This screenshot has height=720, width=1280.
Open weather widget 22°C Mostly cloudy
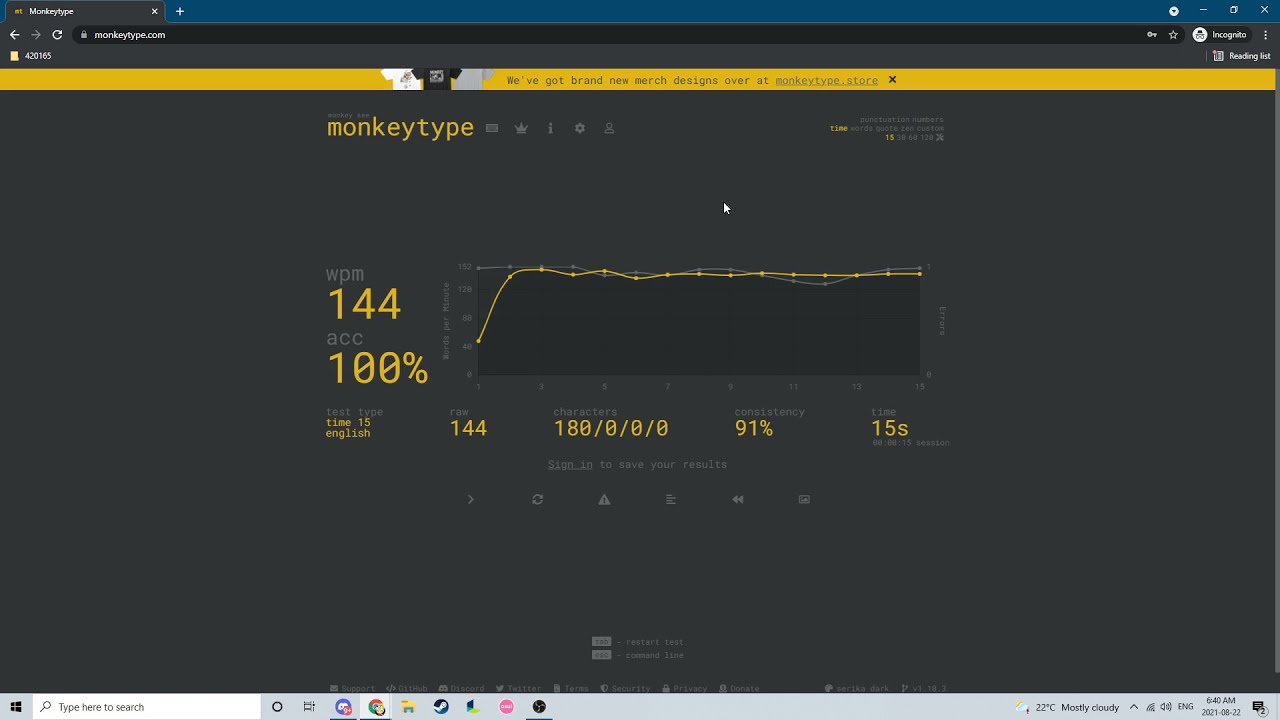pyautogui.click(x=1067, y=707)
